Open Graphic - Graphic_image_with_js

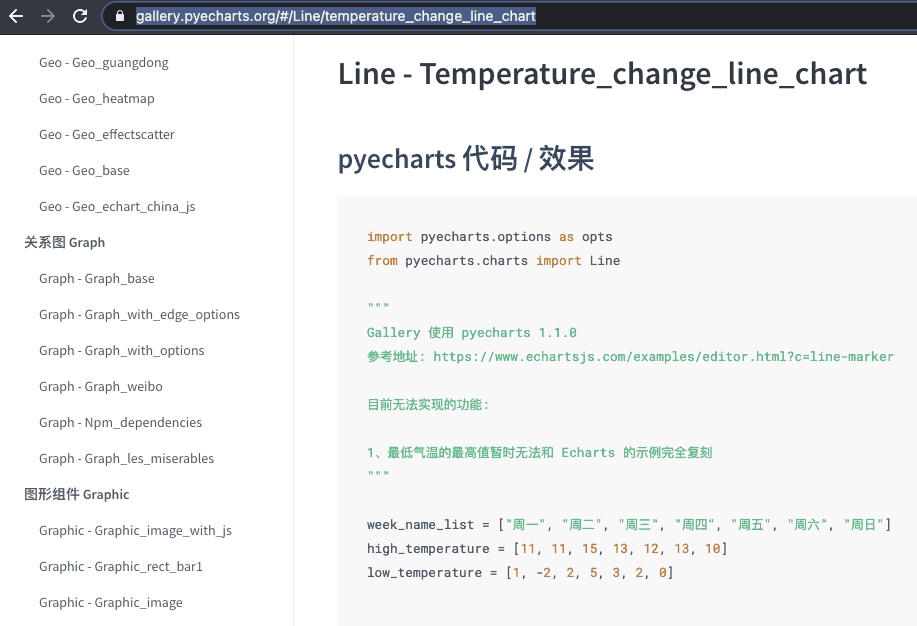coord(135,531)
